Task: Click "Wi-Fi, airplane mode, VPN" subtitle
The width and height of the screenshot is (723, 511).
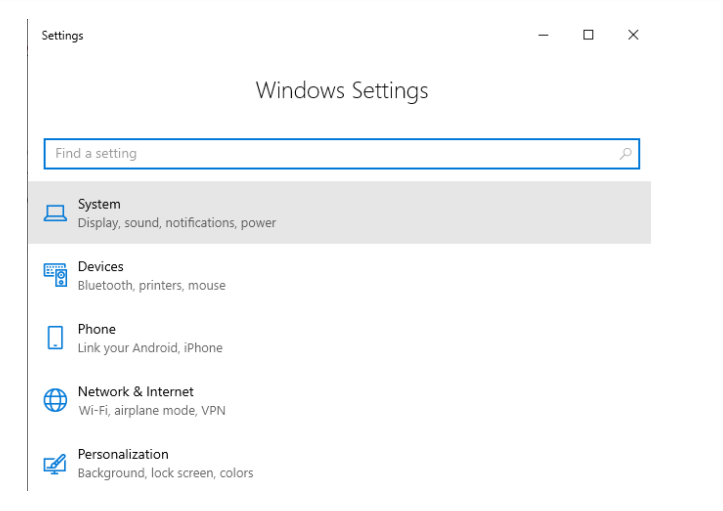Action: pos(152,410)
